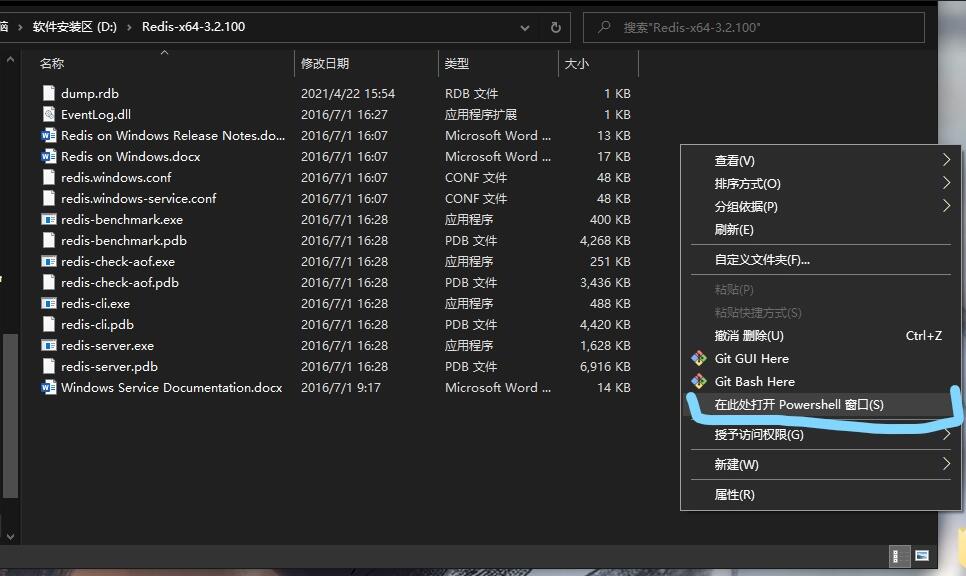Click redis-benchmark.exe application icon
Image resolution: width=966 pixels, height=576 pixels.
point(49,219)
